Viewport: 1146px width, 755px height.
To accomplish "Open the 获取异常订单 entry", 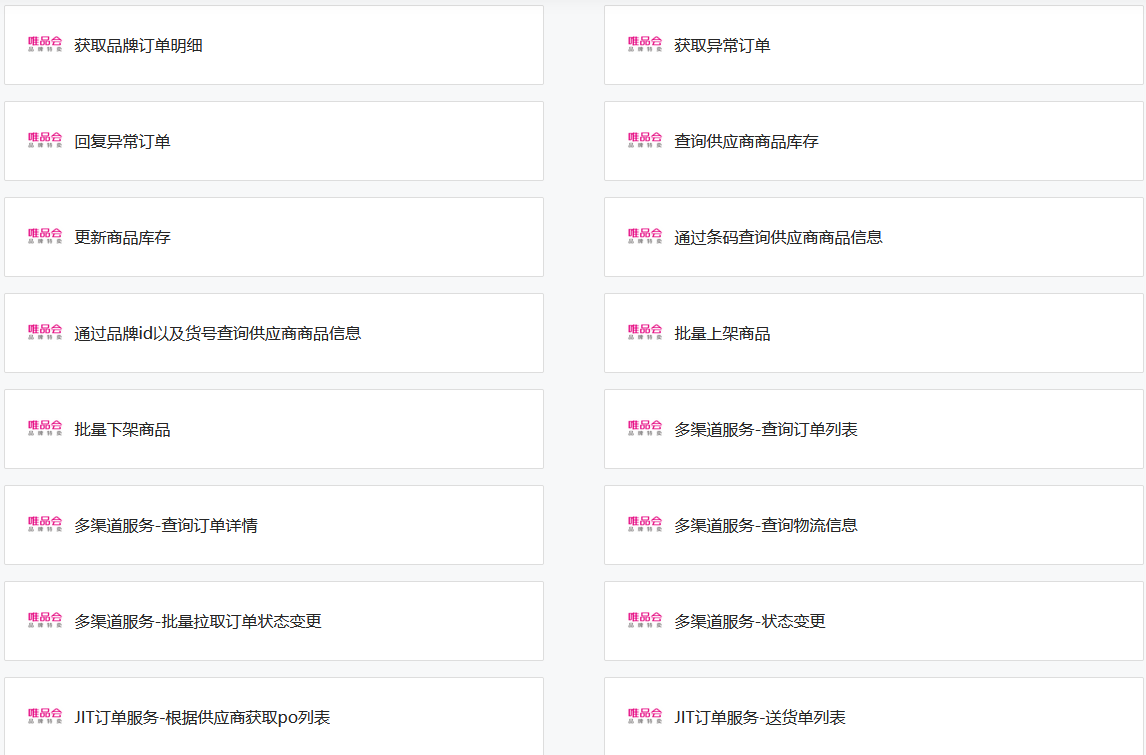I will point(873,45).
